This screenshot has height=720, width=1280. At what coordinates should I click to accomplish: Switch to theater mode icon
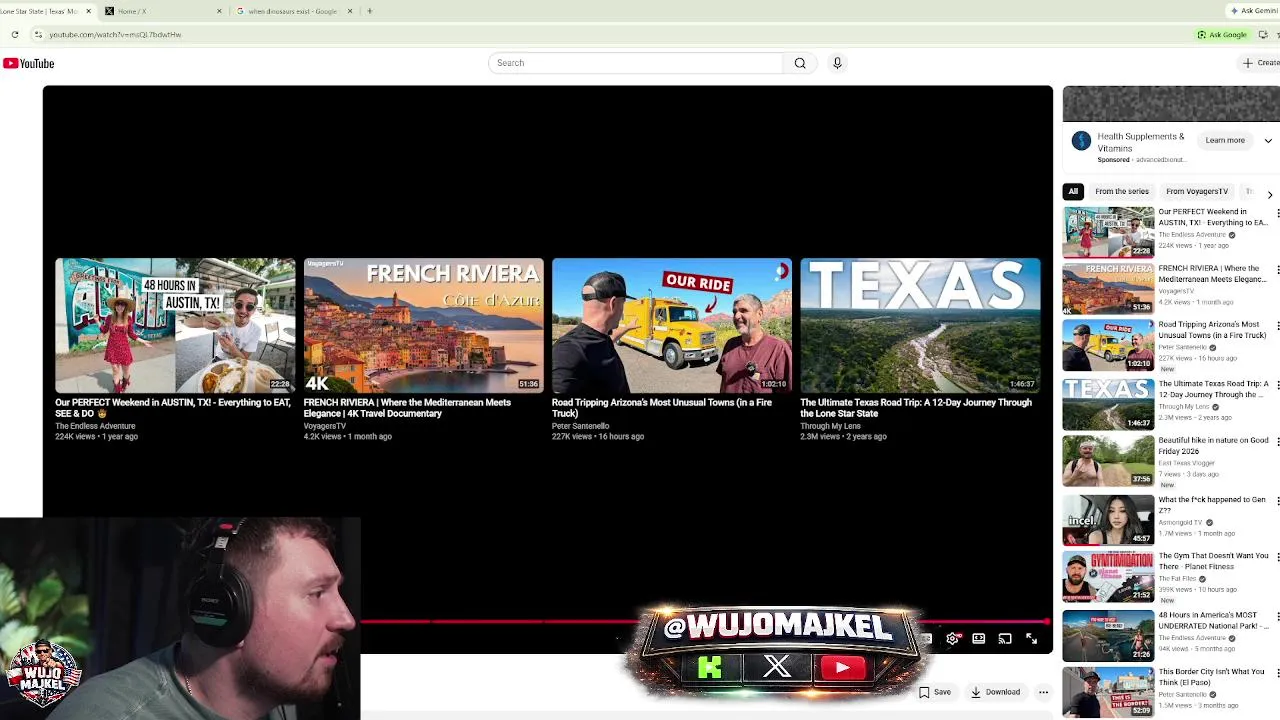click(979, 639)
